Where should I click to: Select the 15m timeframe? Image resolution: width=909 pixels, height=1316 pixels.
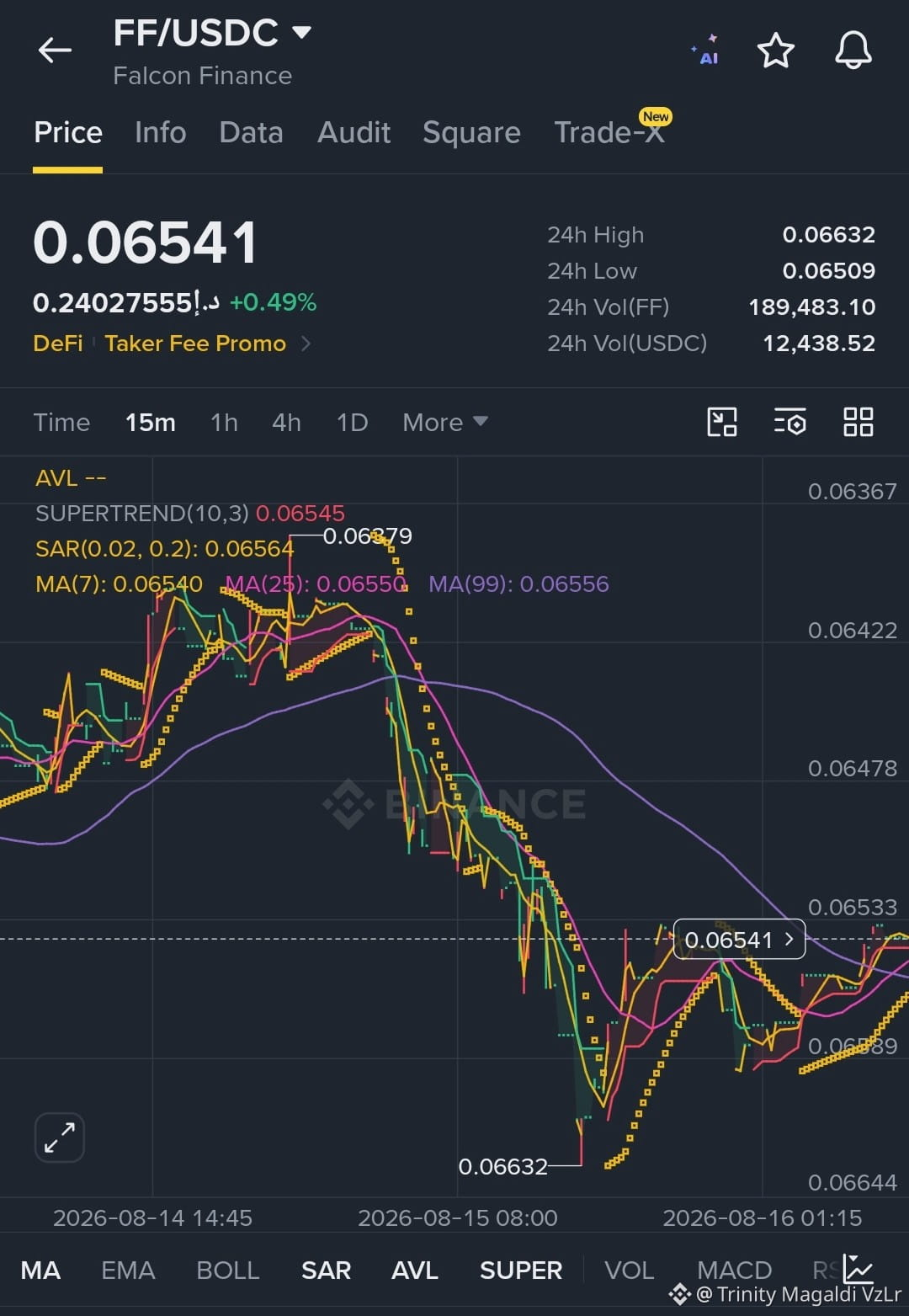[151, 422]
